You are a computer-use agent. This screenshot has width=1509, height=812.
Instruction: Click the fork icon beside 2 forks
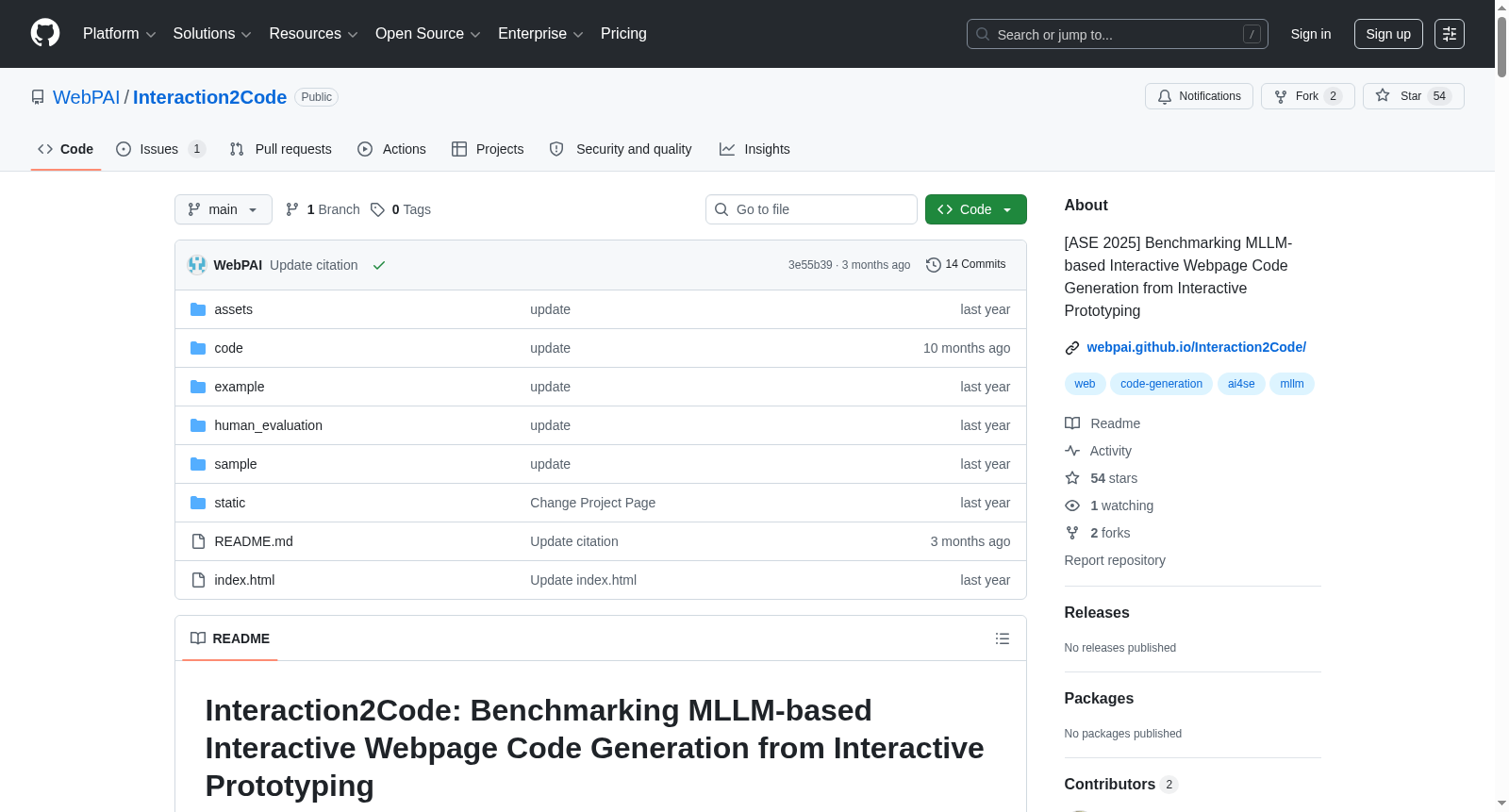pyautogui.click(x=1072, y=533)
